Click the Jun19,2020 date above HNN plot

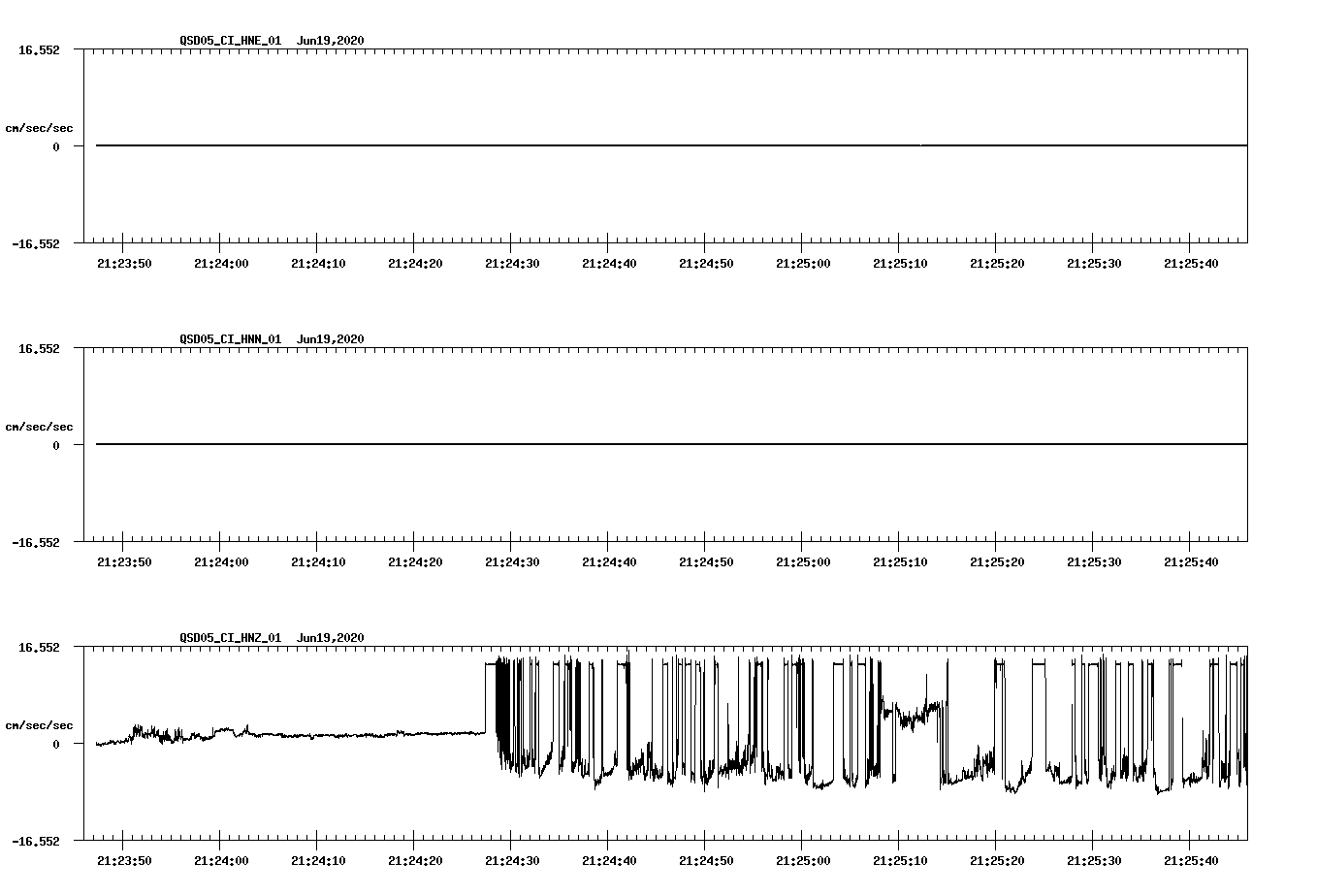331,339
